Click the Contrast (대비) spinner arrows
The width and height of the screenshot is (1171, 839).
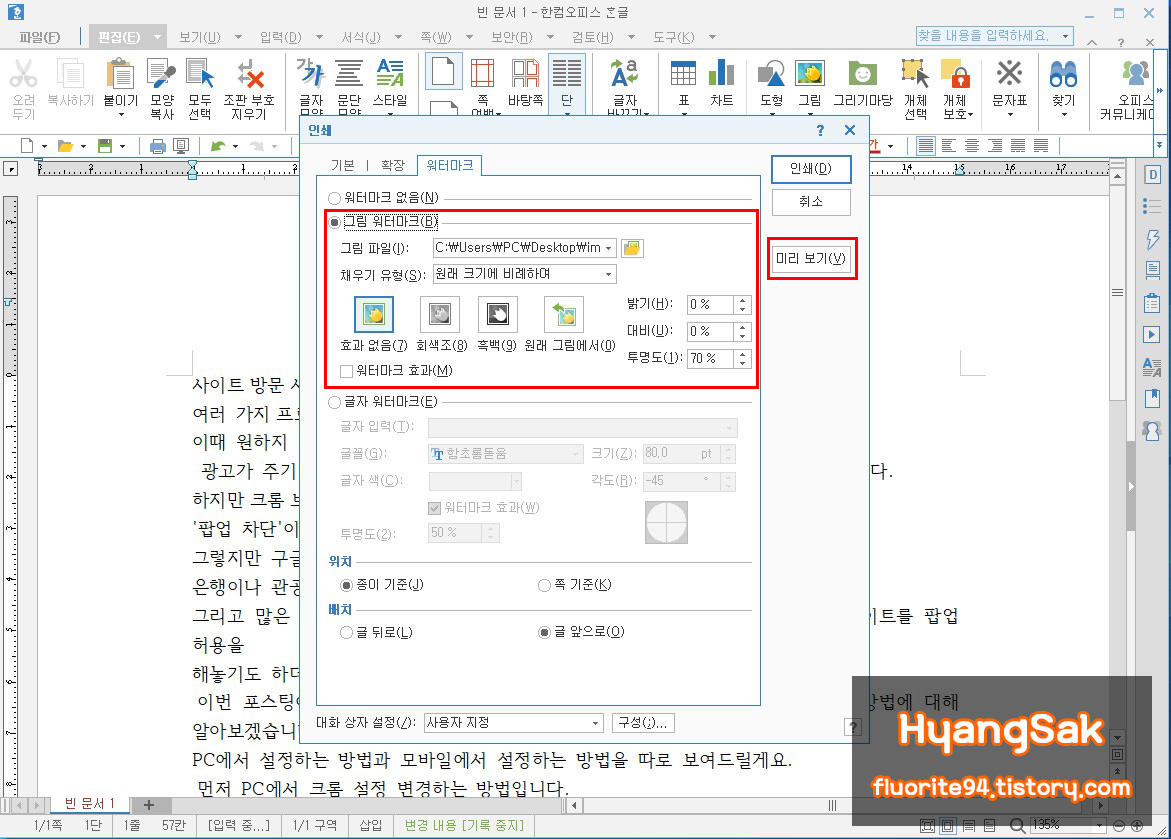tap(742, 332)
